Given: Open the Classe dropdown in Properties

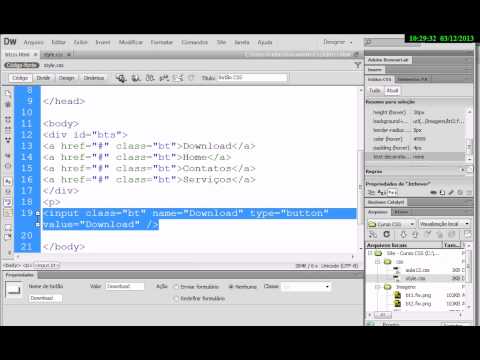Looking at the screenshot, I should point(306,287).
